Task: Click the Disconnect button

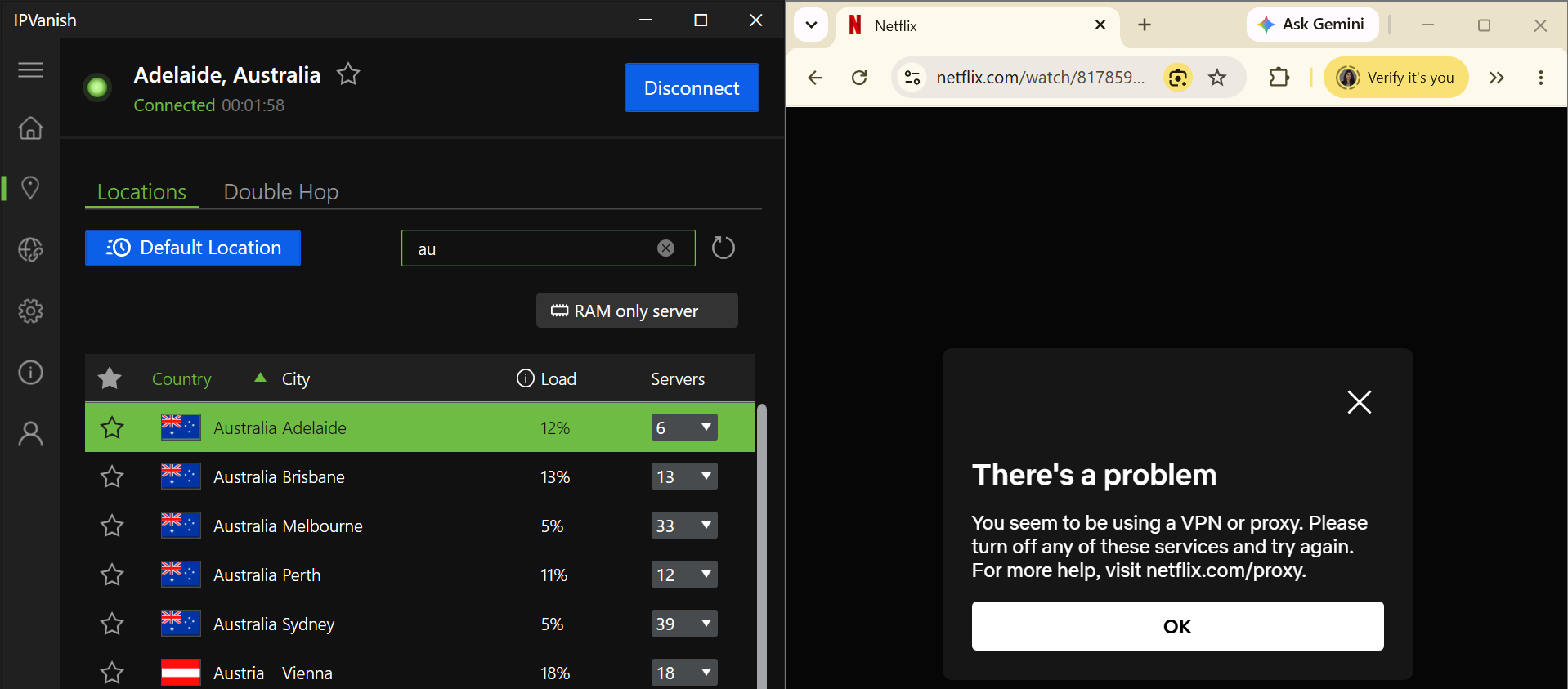Action: 692,87
